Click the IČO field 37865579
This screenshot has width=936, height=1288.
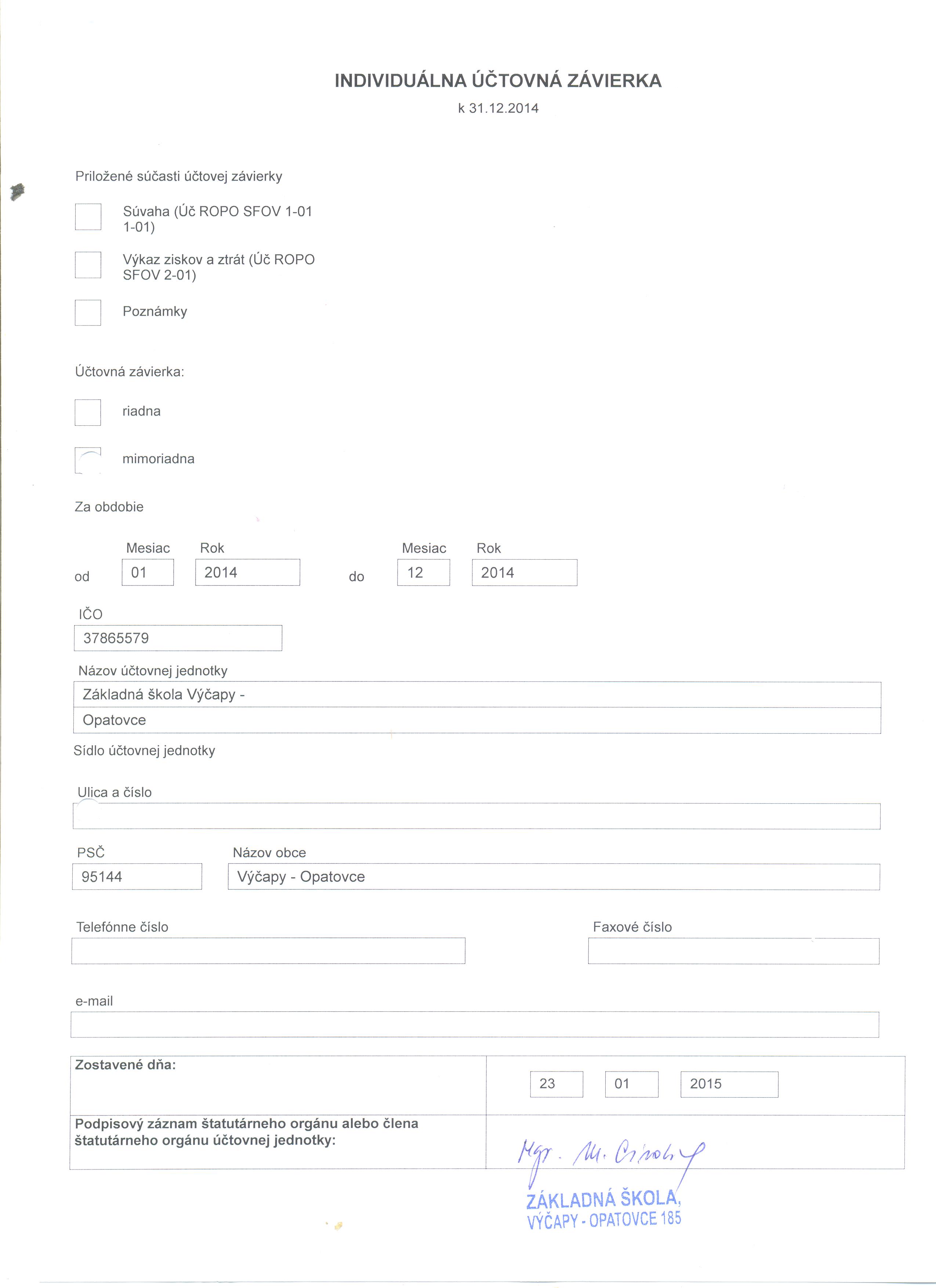tap(178, 638)
